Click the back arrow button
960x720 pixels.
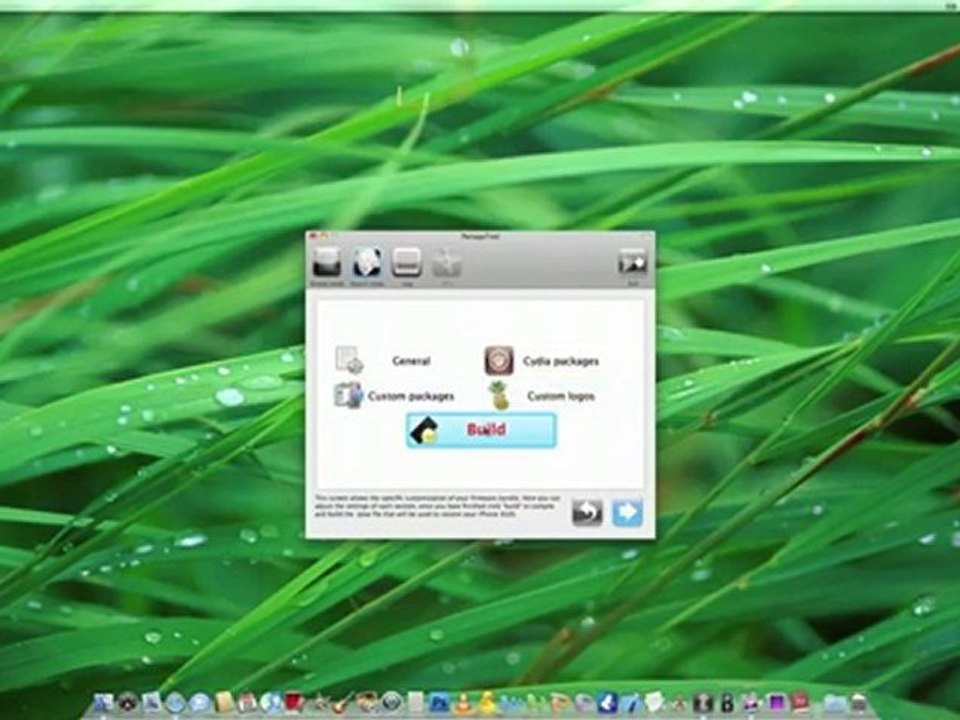587,512
